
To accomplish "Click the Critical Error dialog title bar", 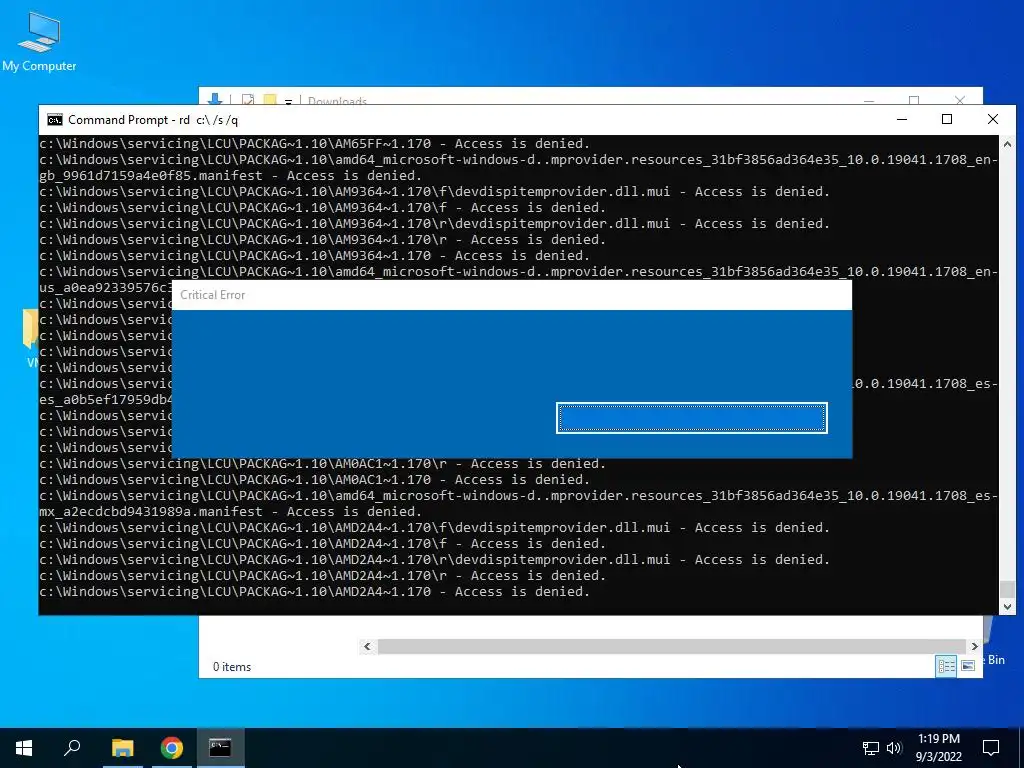I will 511,295.
